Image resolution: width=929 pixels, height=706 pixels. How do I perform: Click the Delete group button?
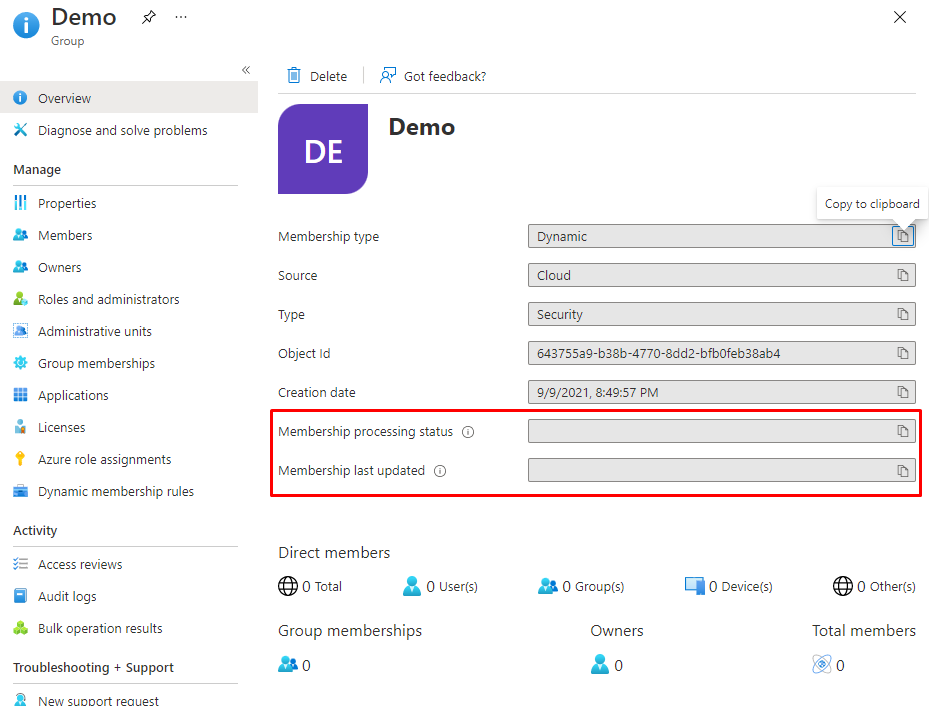(x=317, y=76)
